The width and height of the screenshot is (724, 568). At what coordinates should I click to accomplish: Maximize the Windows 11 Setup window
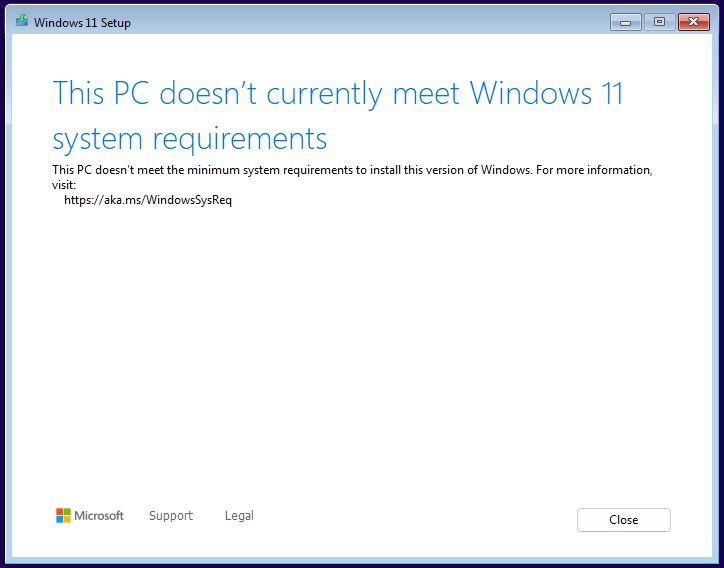(658, 22)
